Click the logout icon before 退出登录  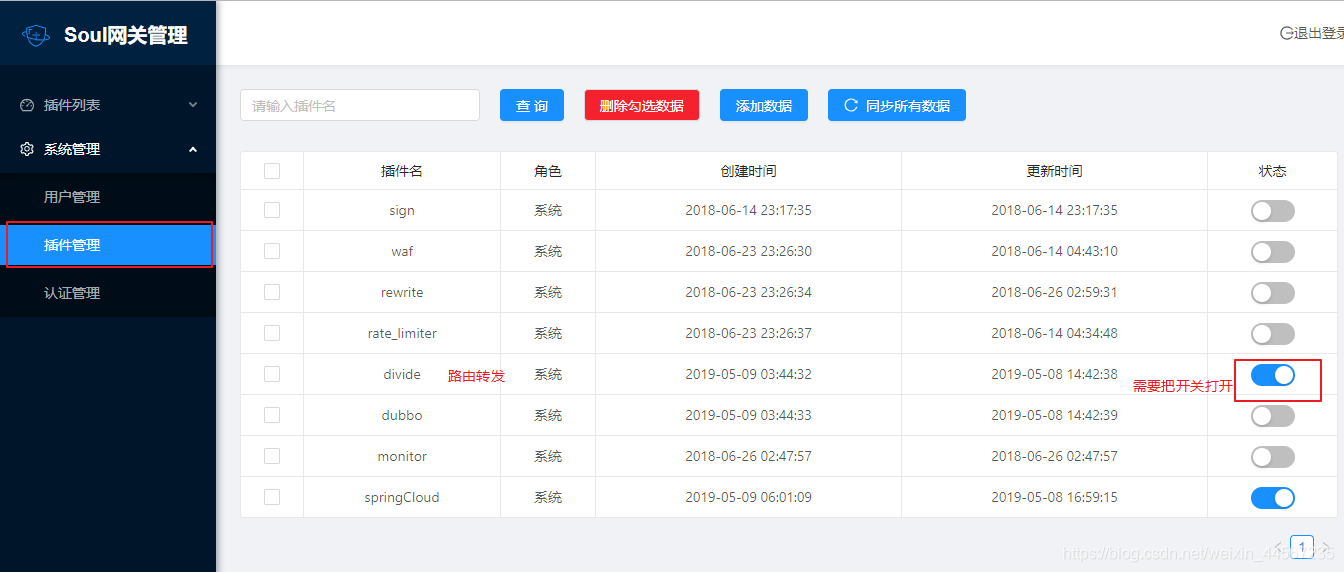click(1287, 33)
